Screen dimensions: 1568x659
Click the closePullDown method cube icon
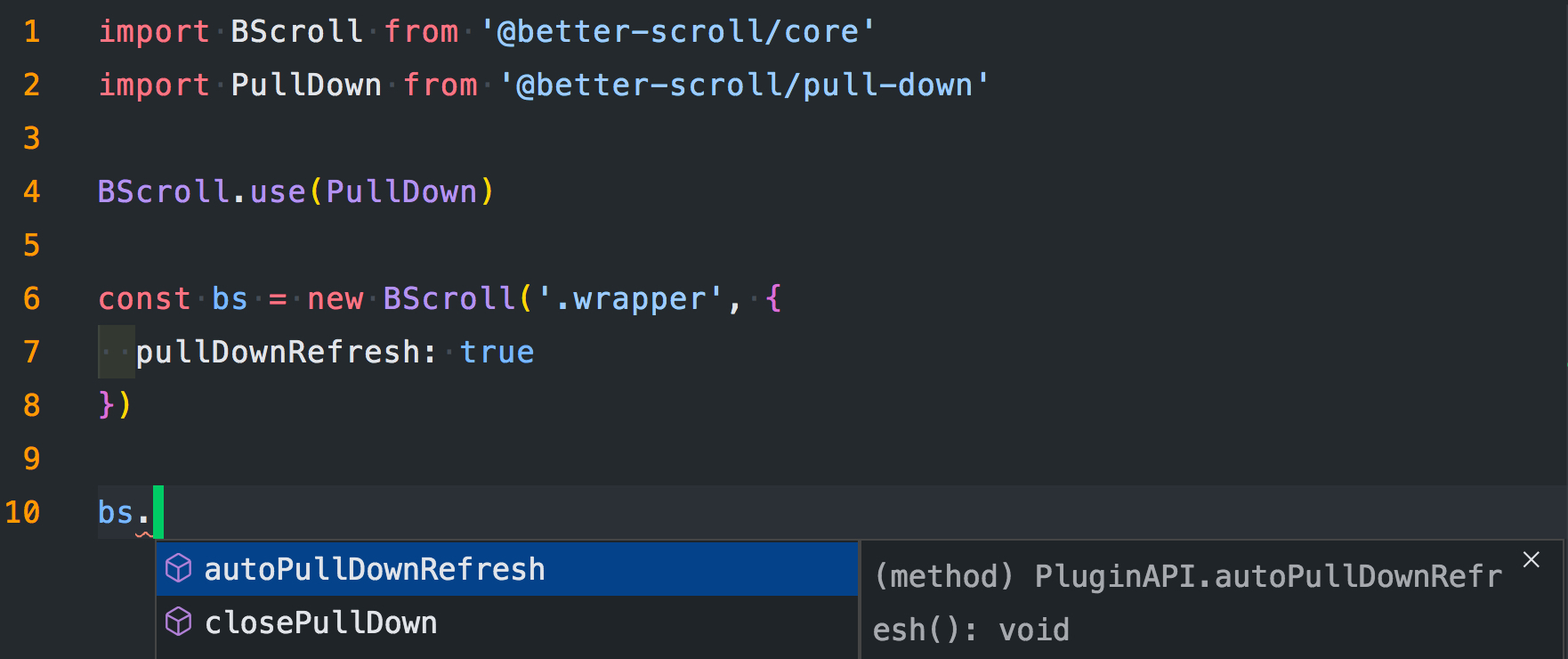(x=179, y=622)
